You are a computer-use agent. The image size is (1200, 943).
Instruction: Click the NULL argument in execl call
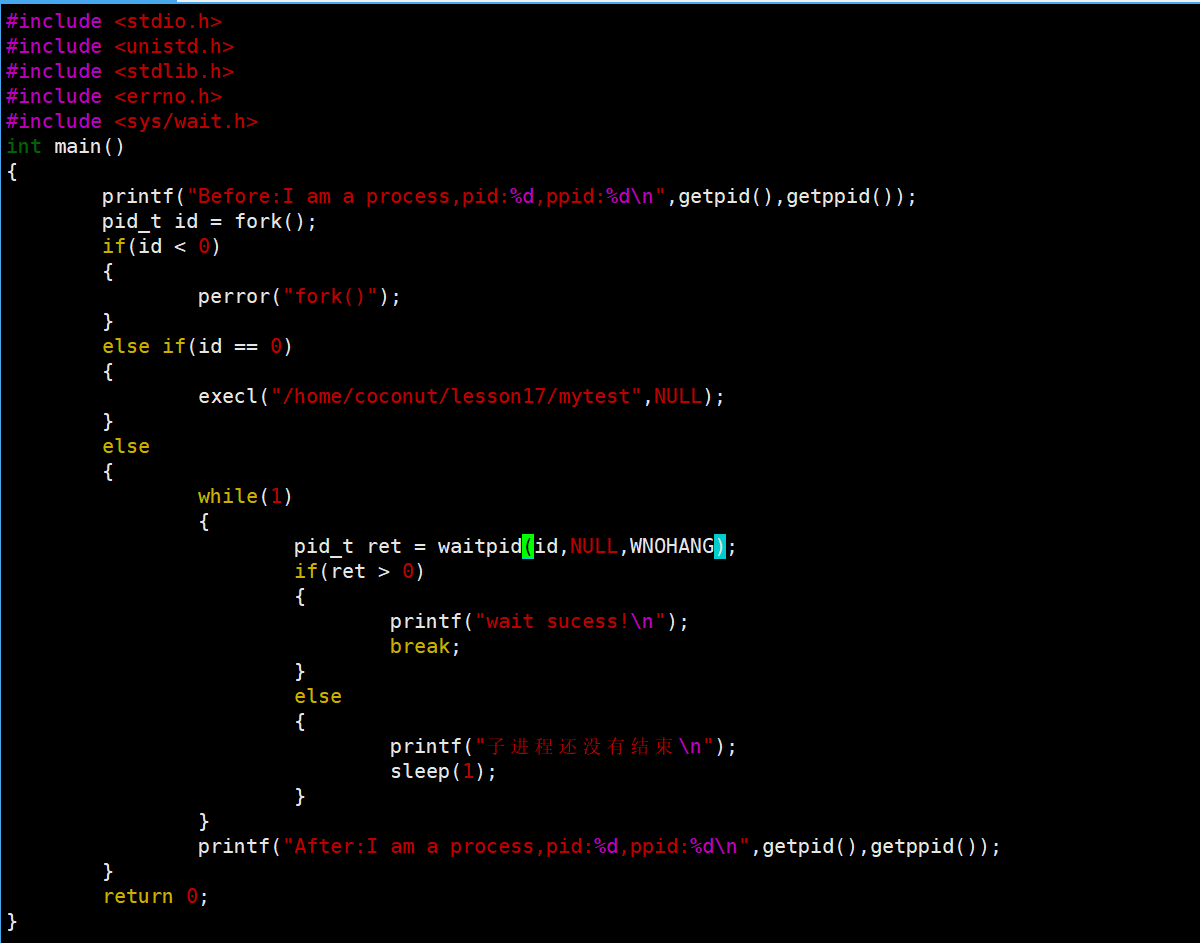pyautogui.click(x=679, y=396)
